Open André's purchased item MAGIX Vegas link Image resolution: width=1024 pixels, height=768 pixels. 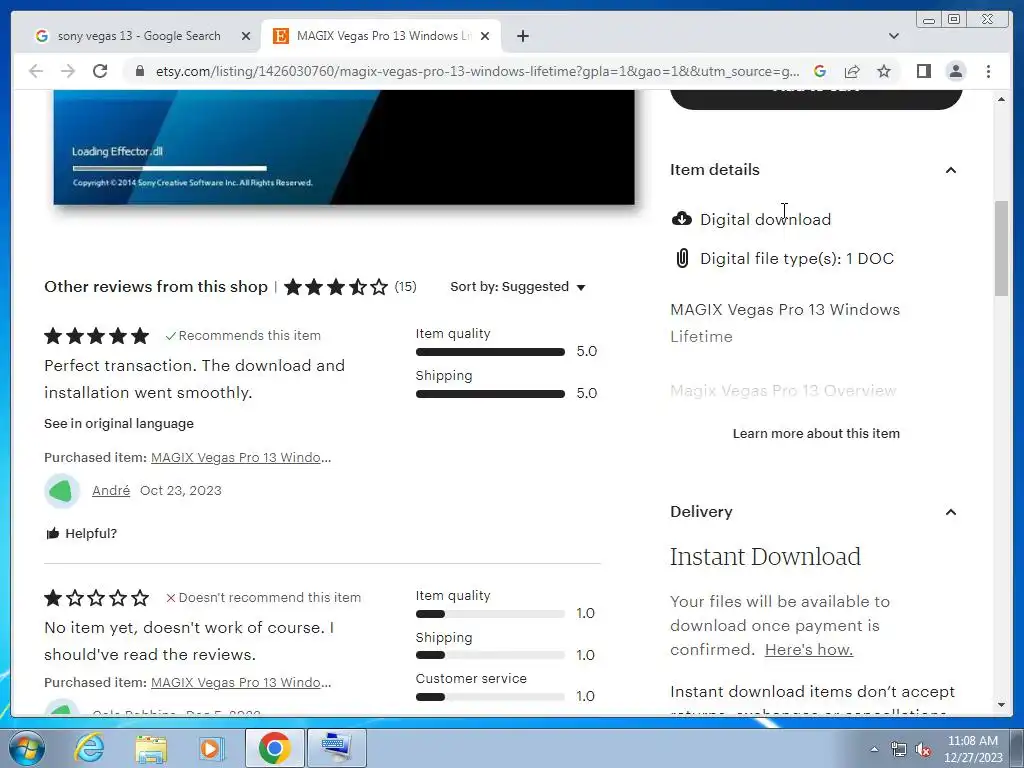pyautogui.click(x=241, y=458)
